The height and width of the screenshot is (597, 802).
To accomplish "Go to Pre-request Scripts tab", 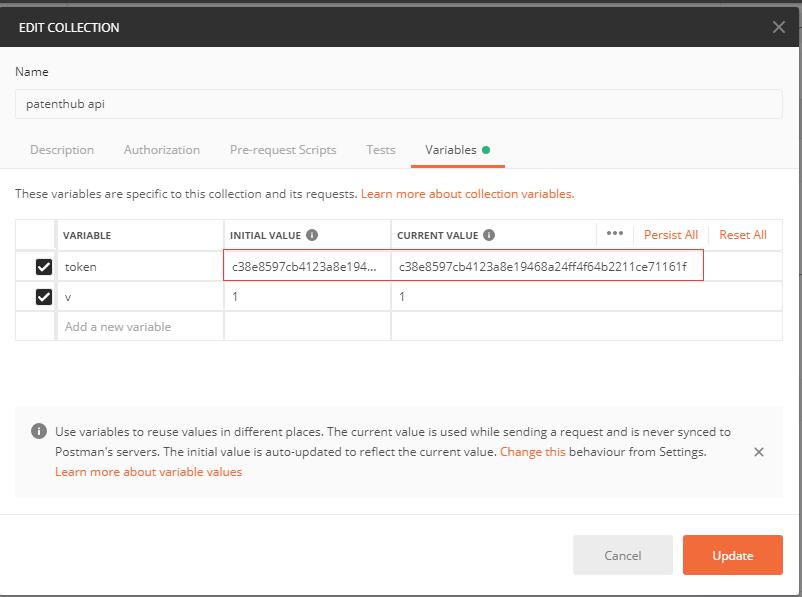I will (x=283, y=150).
